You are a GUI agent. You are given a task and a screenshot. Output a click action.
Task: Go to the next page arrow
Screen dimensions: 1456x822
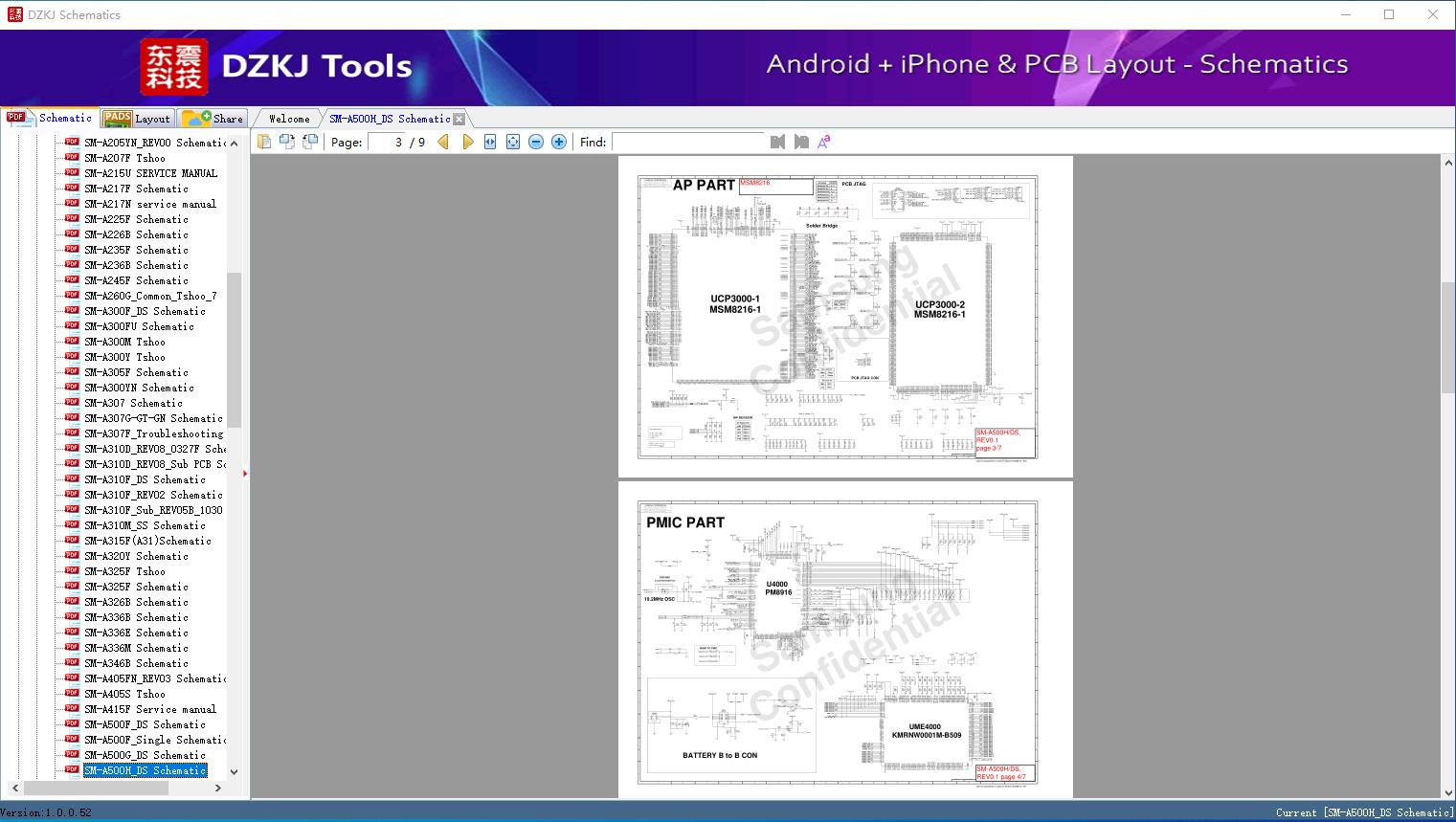(x=467, y=142)
